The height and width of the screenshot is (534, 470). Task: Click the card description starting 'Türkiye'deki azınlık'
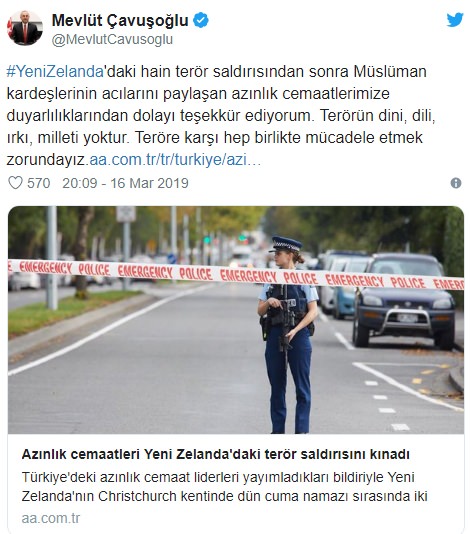coord(225,487)
